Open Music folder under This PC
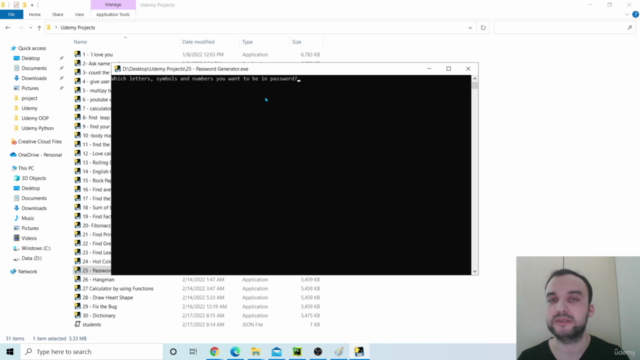 [x=27, y=218]
